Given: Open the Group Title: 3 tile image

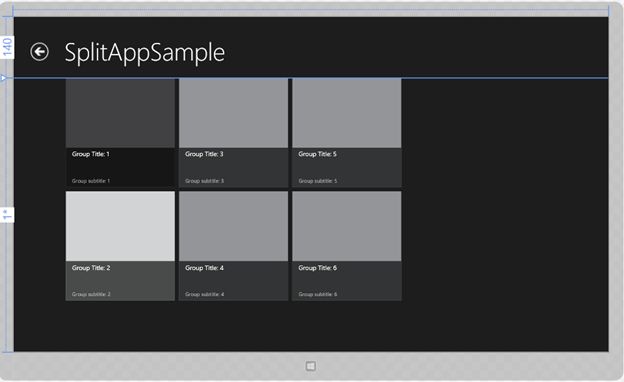Looking at the screenshot, I should [x=234, y=113].
